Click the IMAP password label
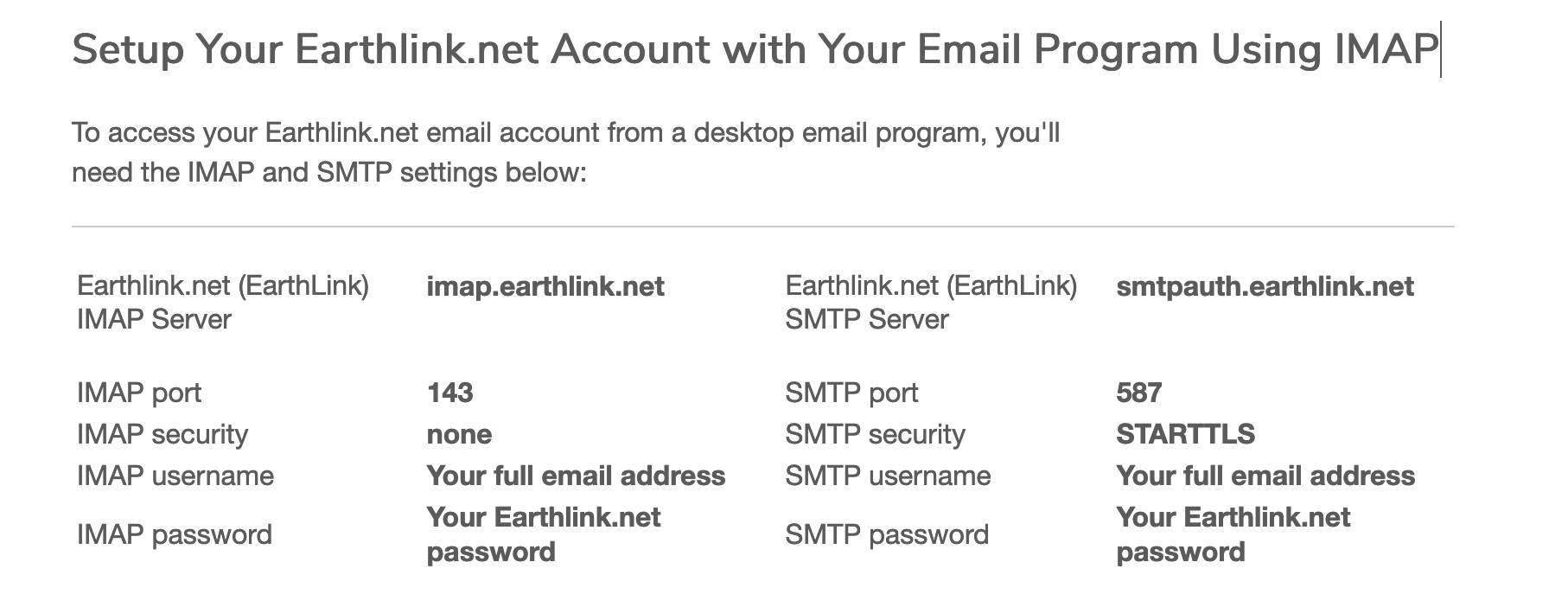This screenshot has height=607, width=1568. click(175, 534)
